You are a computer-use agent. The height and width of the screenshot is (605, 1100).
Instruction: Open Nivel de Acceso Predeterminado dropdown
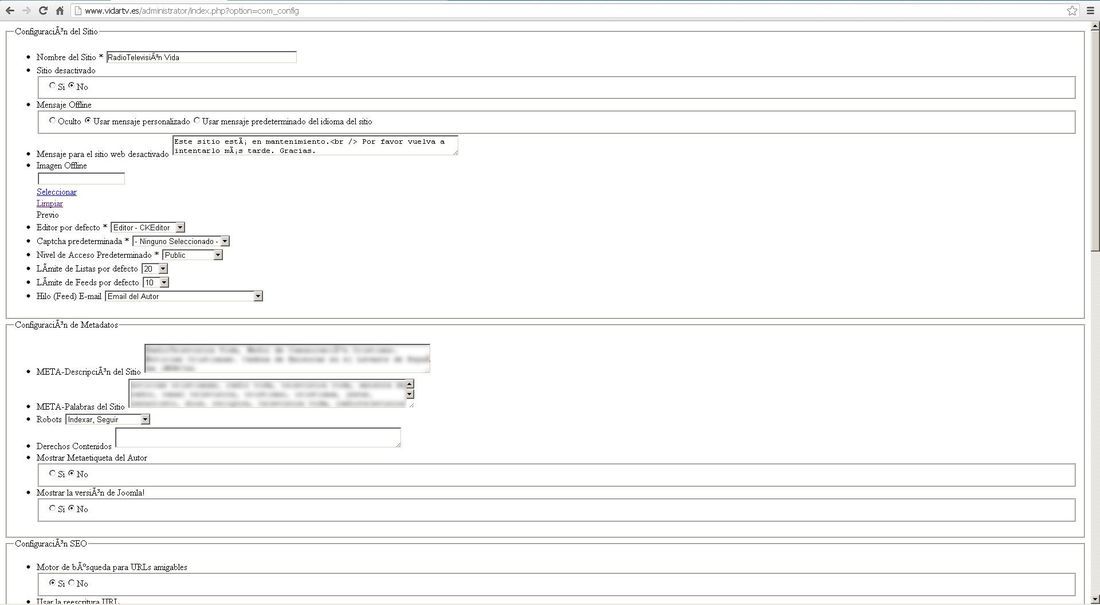pos(193,255)
